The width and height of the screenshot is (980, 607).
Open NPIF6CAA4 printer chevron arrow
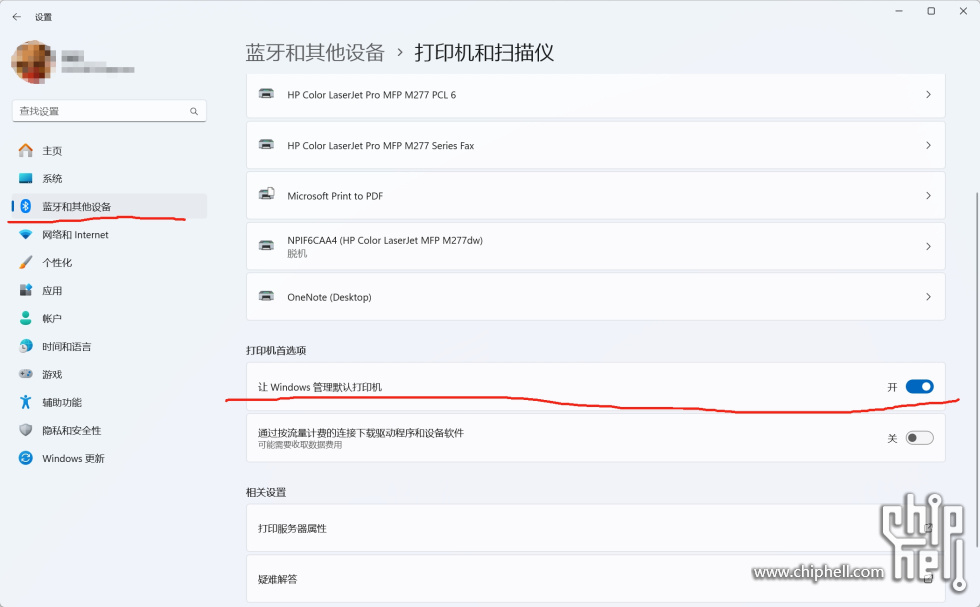tap(928, 246)
